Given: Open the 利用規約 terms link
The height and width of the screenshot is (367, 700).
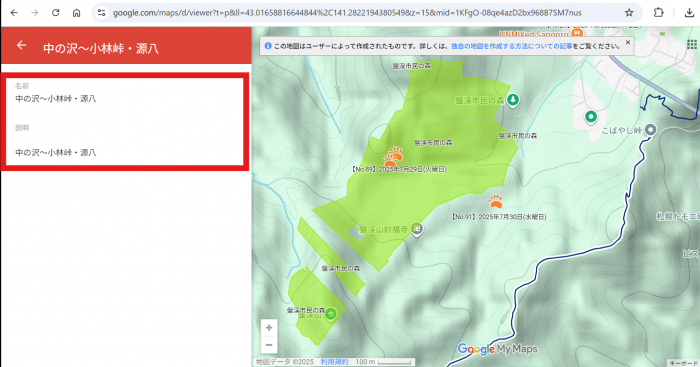Looking at the screenshot, I should (334, 362).
